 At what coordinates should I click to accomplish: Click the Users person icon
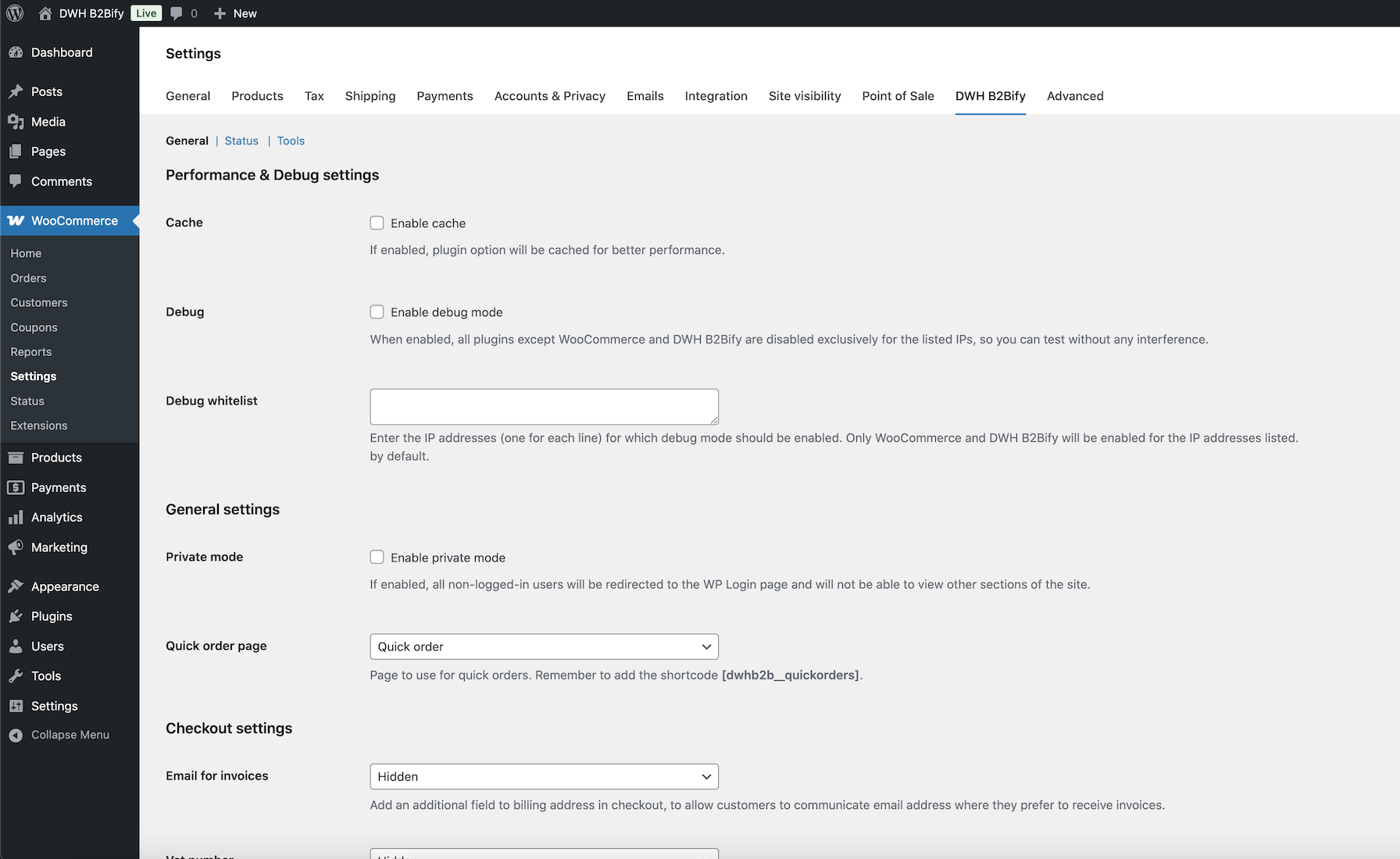click(16, 647)
